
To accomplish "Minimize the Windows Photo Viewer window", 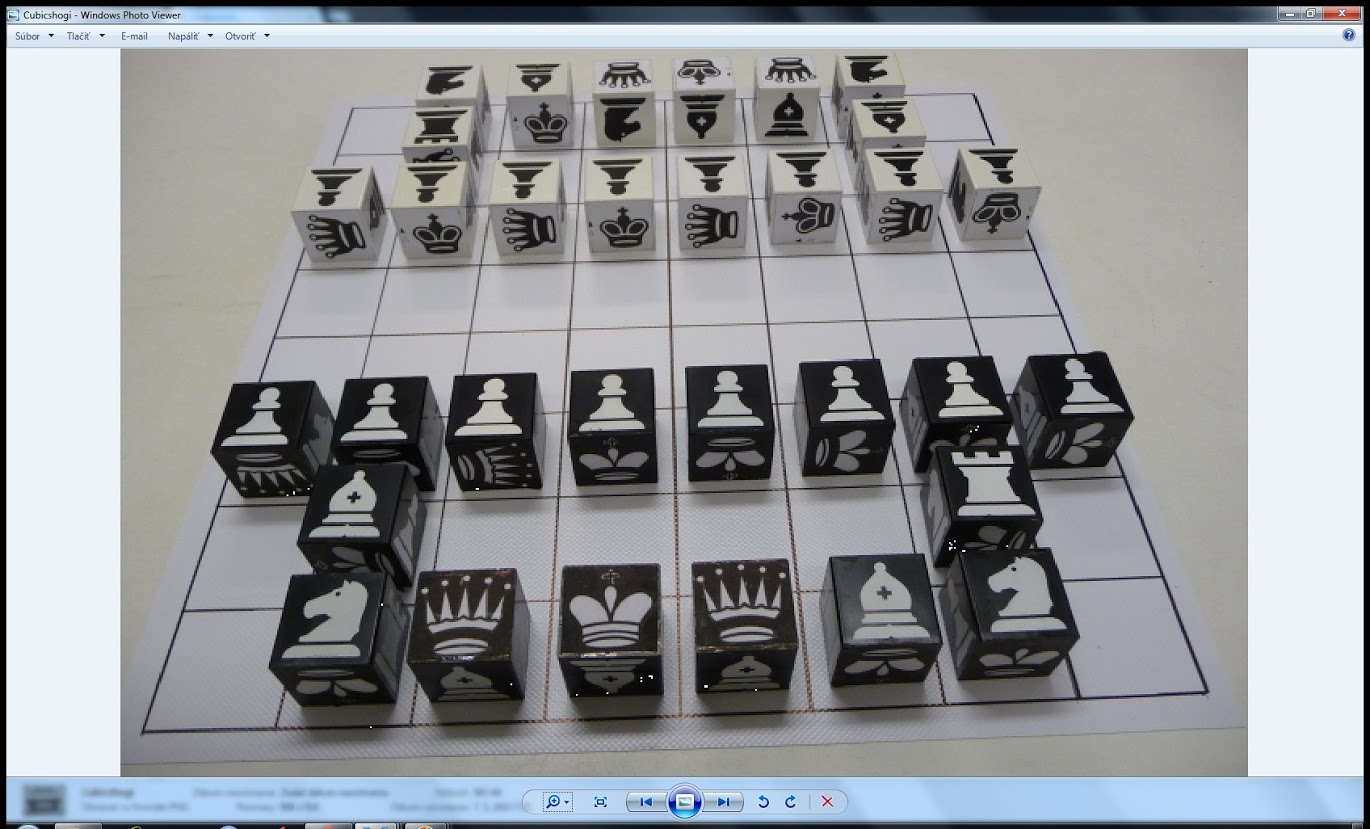I will point(1290,13).
